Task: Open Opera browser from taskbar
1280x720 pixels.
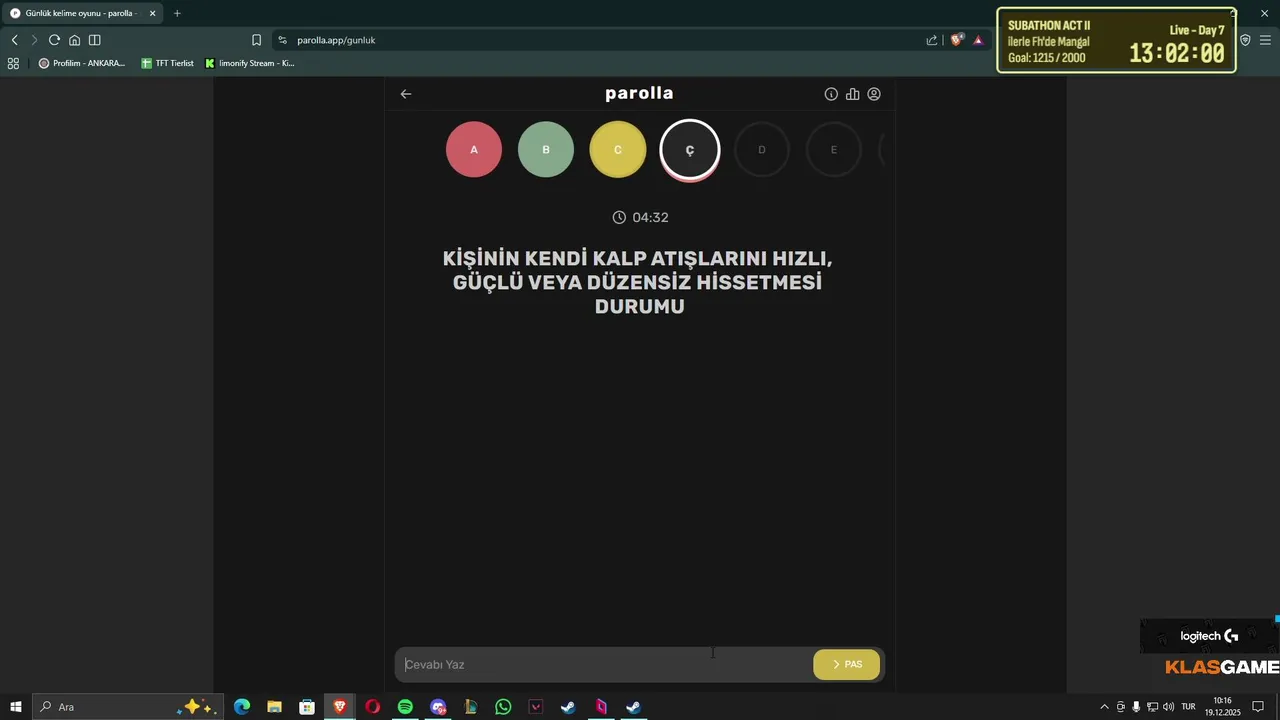Action: (372, 707)
